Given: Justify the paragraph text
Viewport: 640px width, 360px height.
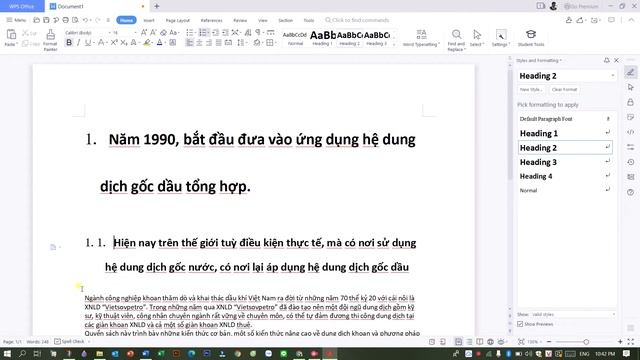Looking at the screenshot, I should click(219, 42).
